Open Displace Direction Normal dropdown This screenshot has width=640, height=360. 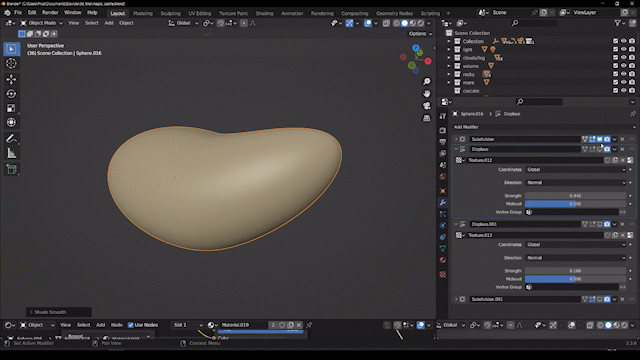pos(576,182)
